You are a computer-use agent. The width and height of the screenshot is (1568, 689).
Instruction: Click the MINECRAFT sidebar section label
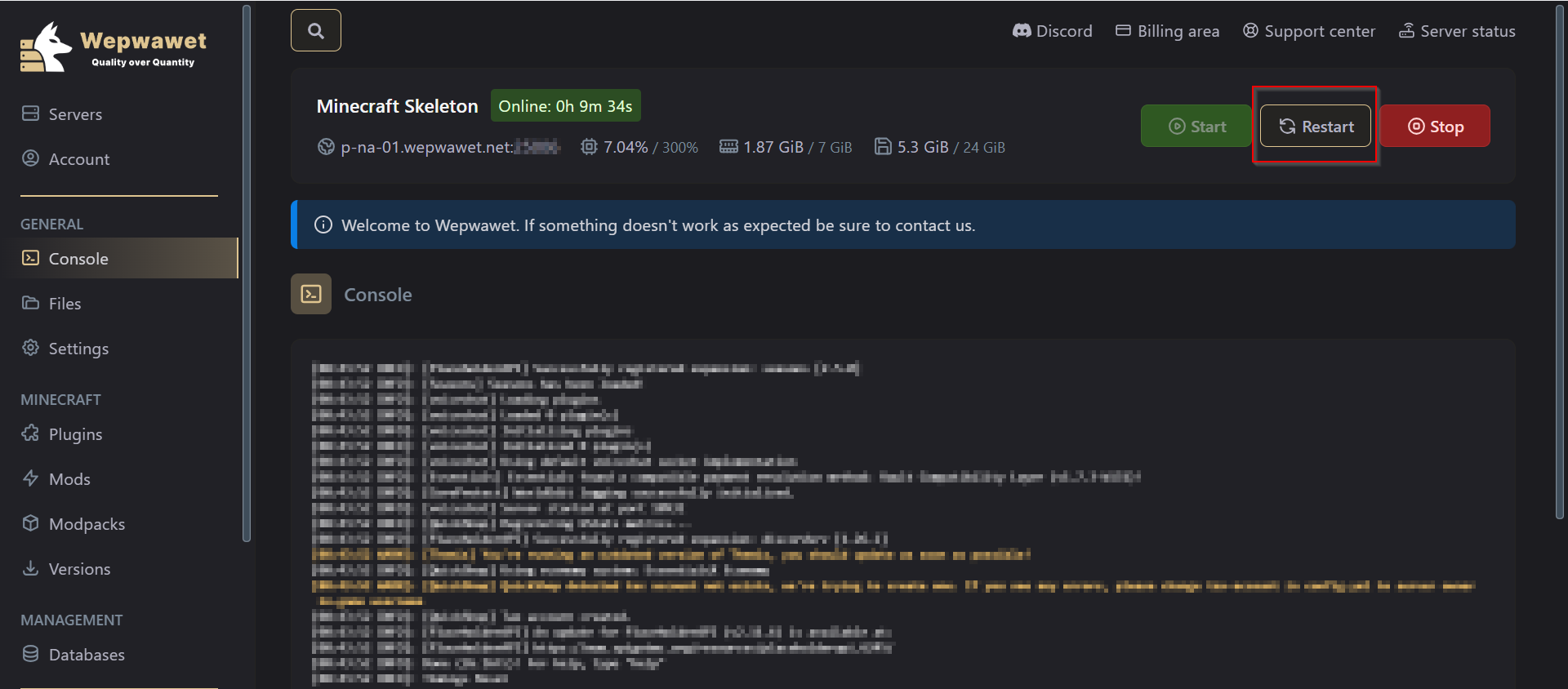[x=60, y=399]
